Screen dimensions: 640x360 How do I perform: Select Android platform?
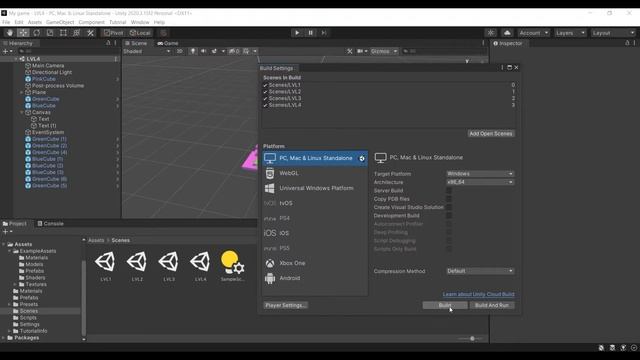pyautogui.click(x=315, y=278)
